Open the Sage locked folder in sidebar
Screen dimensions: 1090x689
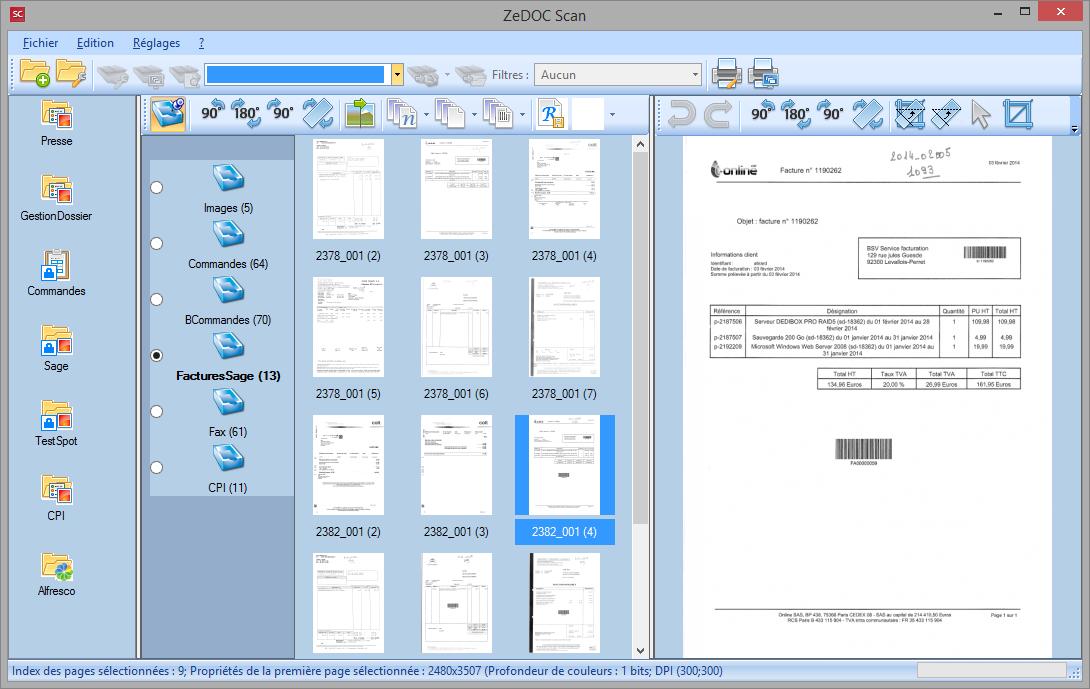pyautogui.click(x=56, y=348)
